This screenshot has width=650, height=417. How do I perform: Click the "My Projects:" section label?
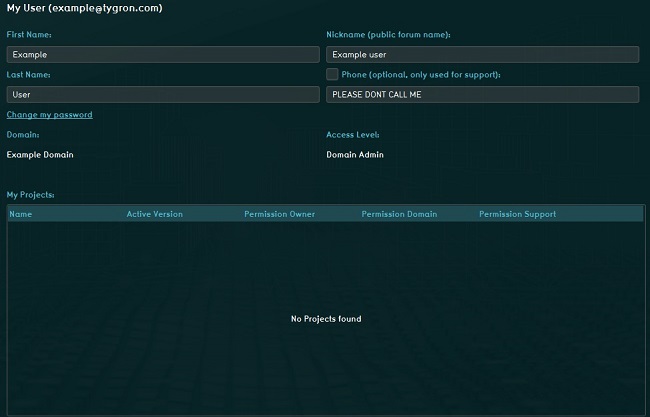coord(31,194)
